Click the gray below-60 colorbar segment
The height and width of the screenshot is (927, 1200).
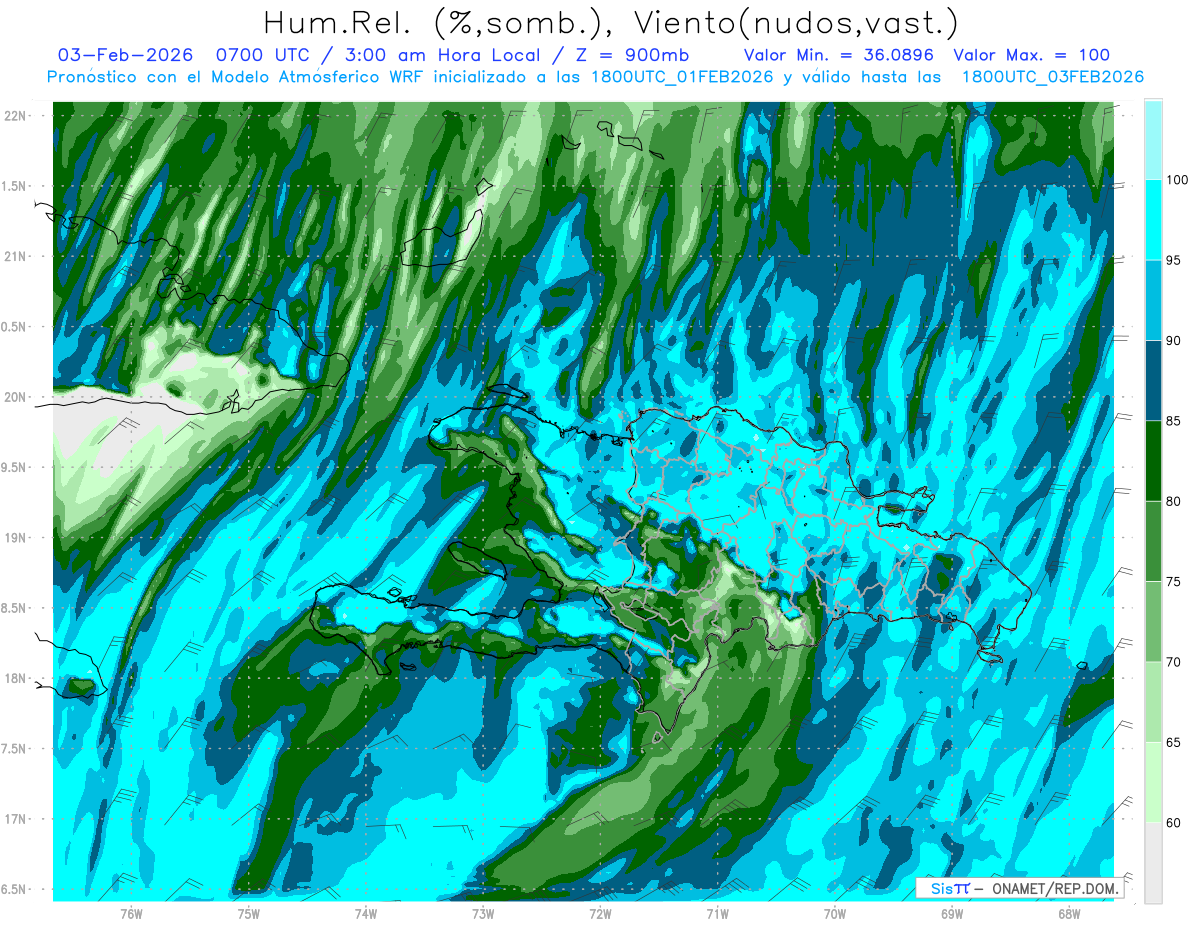pyautogui.click(x=1153, y=862)
